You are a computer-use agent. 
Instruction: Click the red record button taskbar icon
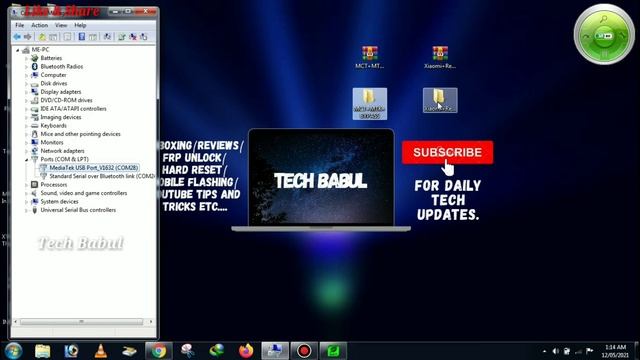pyautogui.click(x=304, y=351)
